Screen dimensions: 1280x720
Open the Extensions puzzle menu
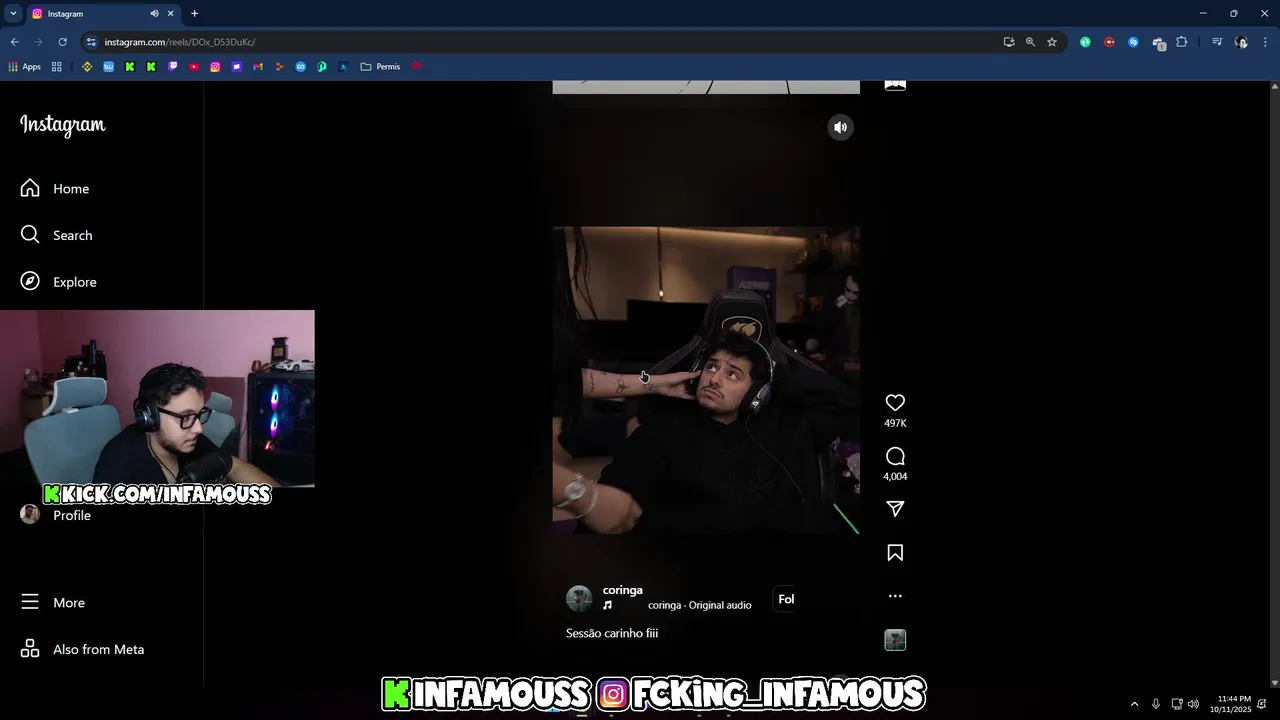pos(1182,42)
